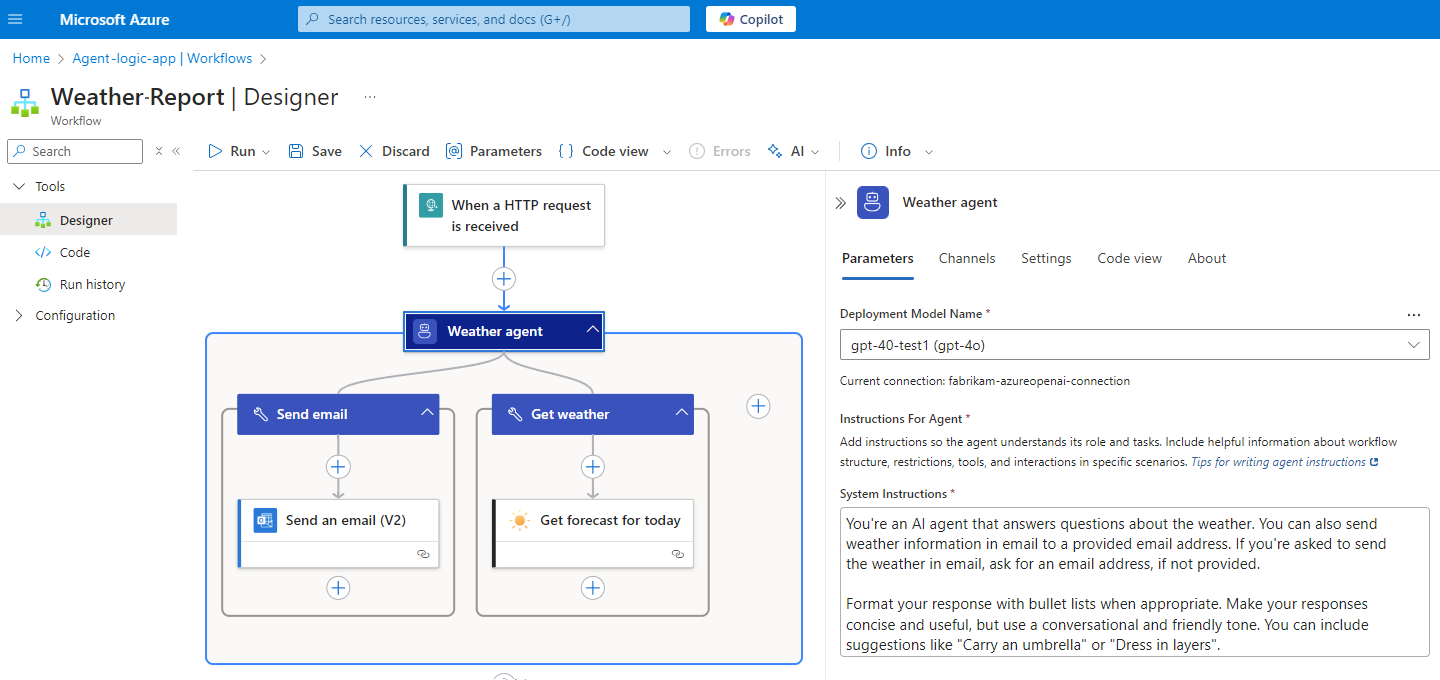Focus the top search resources box

(x=494, y=19)
